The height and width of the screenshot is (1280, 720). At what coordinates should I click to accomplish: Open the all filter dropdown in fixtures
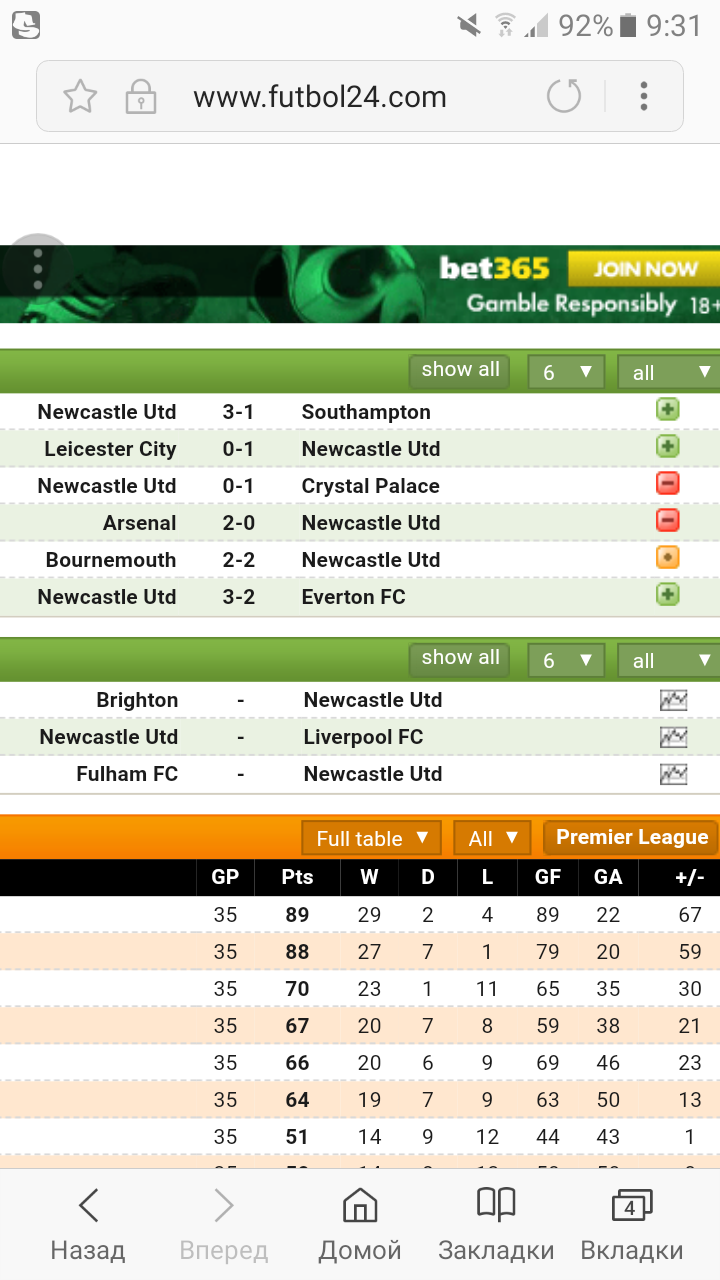(x=668, y=660)
